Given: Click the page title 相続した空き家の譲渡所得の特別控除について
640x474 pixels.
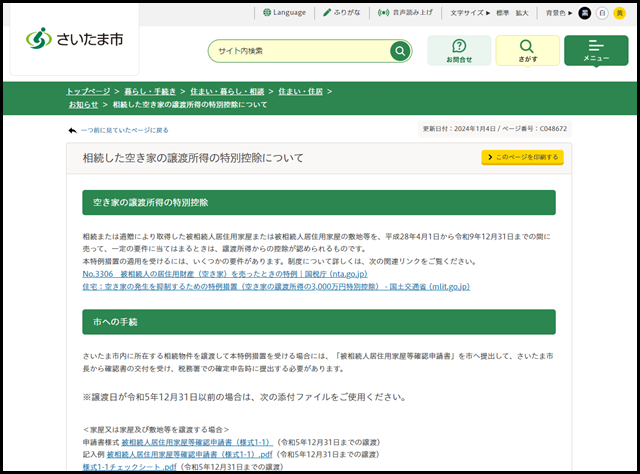Looking at the screenshot, I should 193,158.
